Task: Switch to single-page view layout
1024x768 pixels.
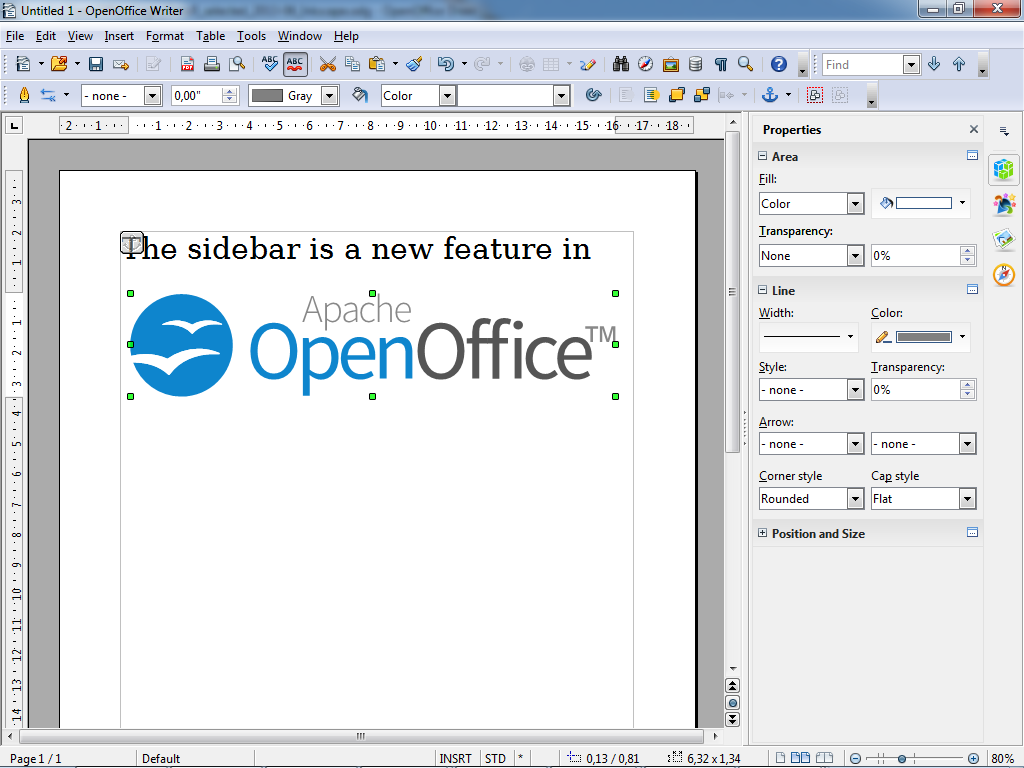Action: pyautogui.click(x=780, y=758)
